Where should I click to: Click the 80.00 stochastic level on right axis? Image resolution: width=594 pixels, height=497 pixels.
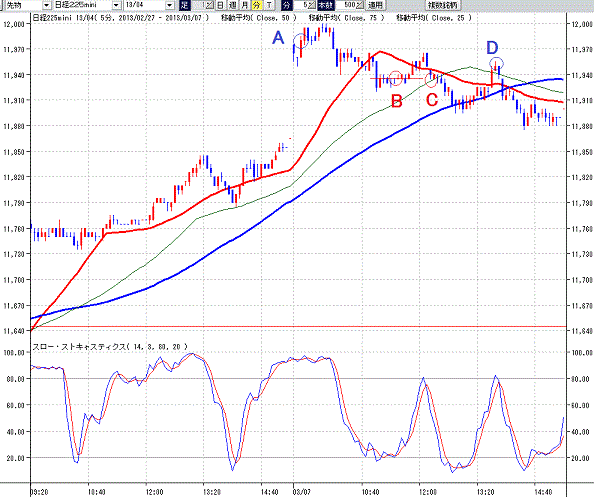581,379
